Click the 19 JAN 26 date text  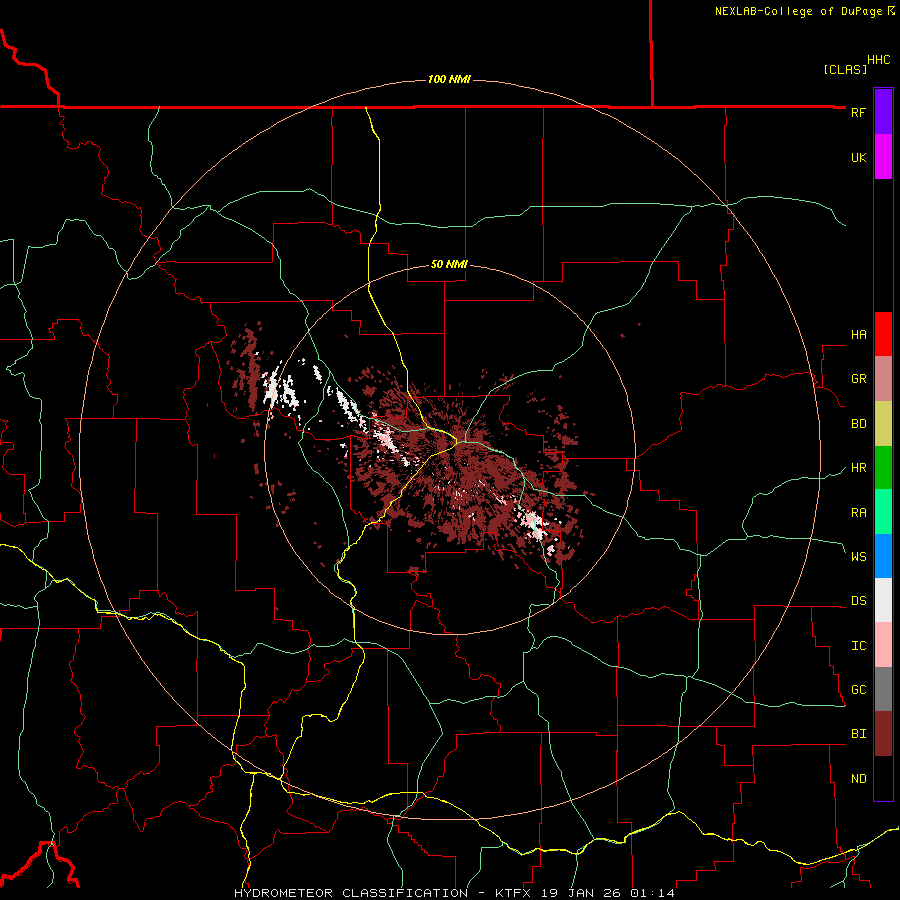tap(581, 893)
